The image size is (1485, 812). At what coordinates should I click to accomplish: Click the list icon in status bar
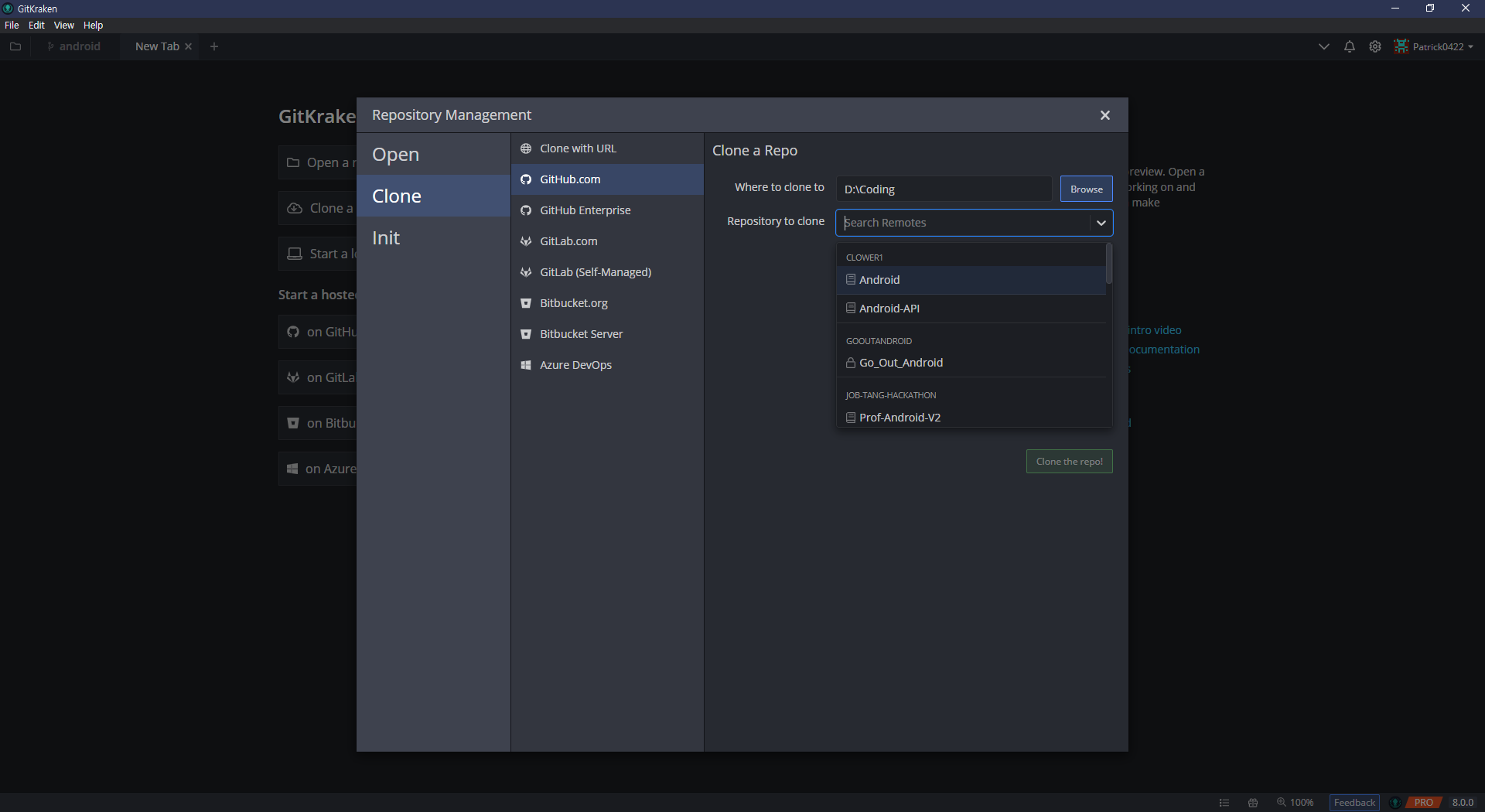[x=1224, y=803]
